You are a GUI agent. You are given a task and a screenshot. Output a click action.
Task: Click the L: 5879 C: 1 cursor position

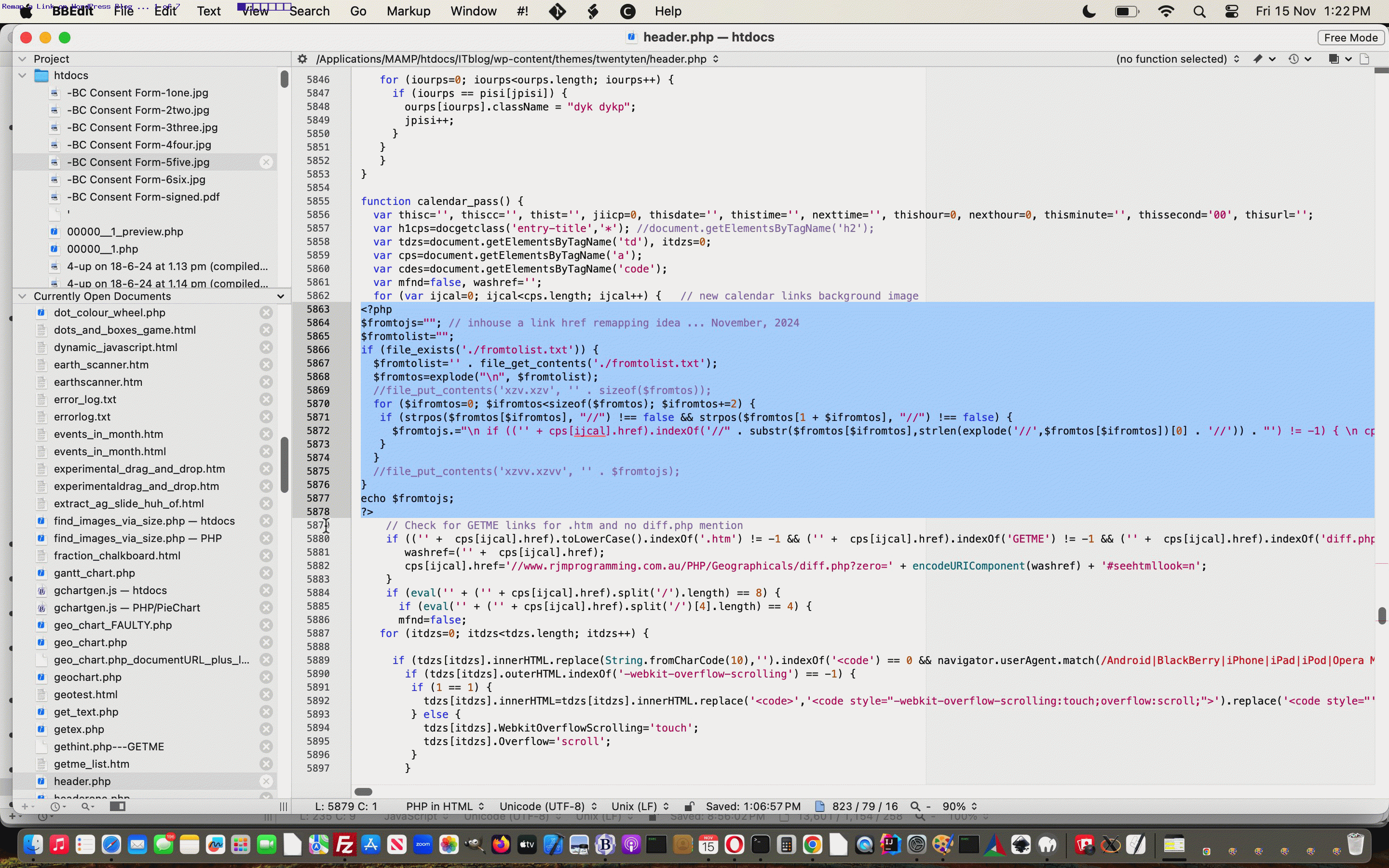tap(346, 806)
